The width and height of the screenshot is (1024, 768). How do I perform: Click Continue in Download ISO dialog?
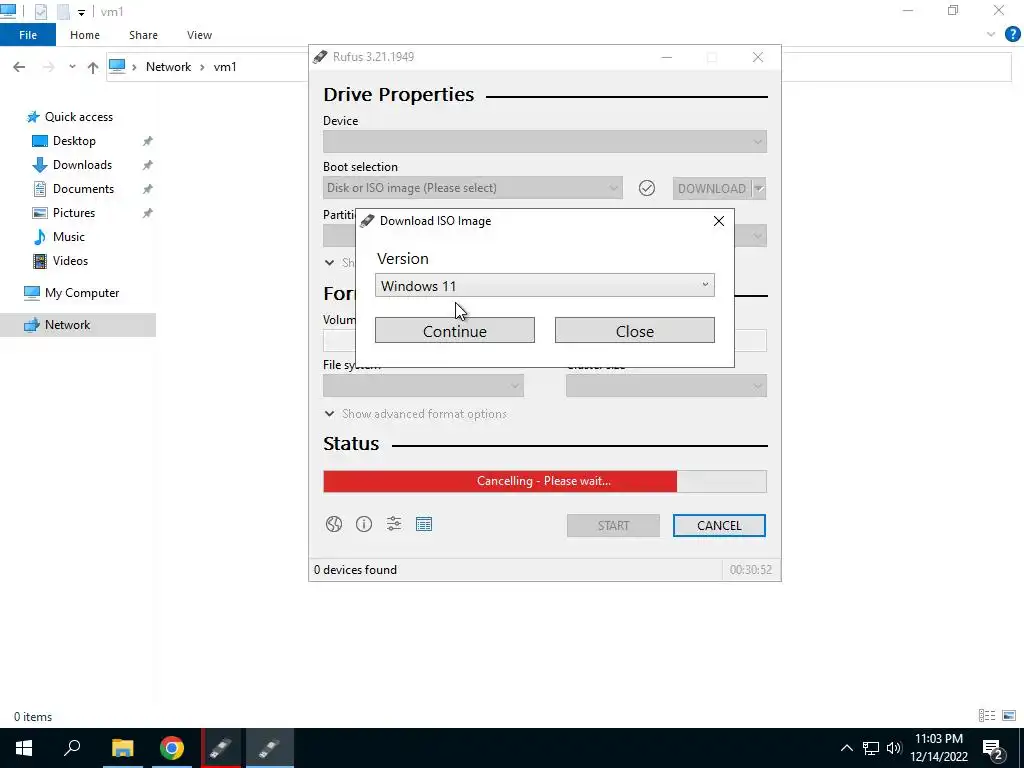[455, 330]
